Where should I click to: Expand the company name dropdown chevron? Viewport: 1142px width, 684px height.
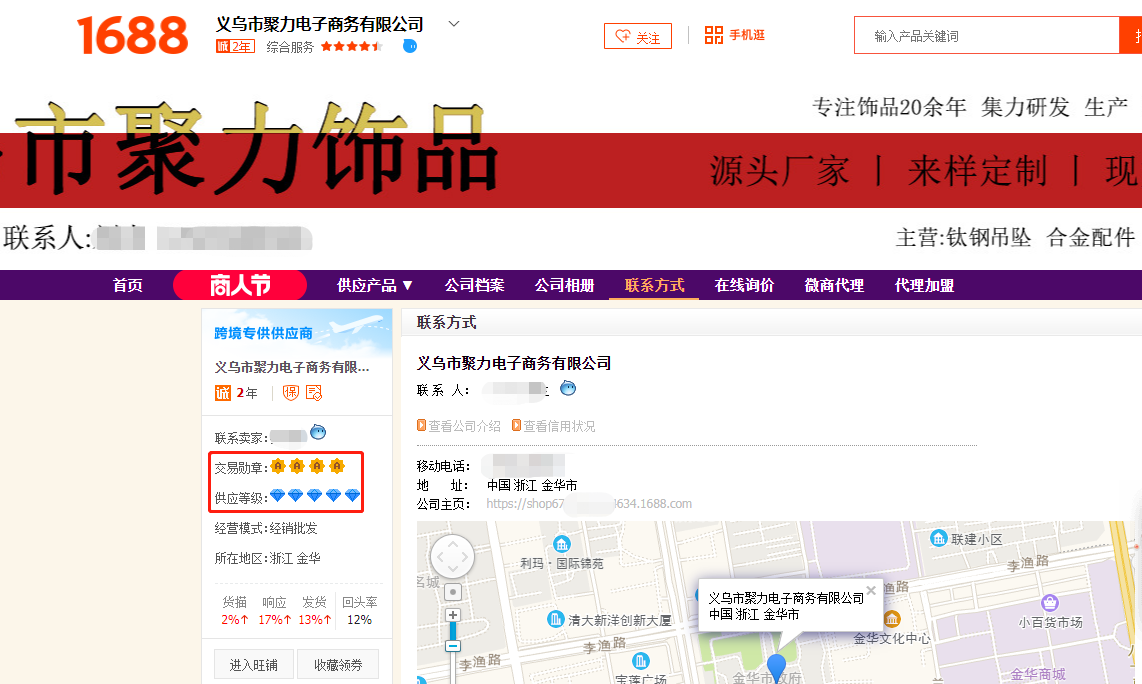[454, 24]
